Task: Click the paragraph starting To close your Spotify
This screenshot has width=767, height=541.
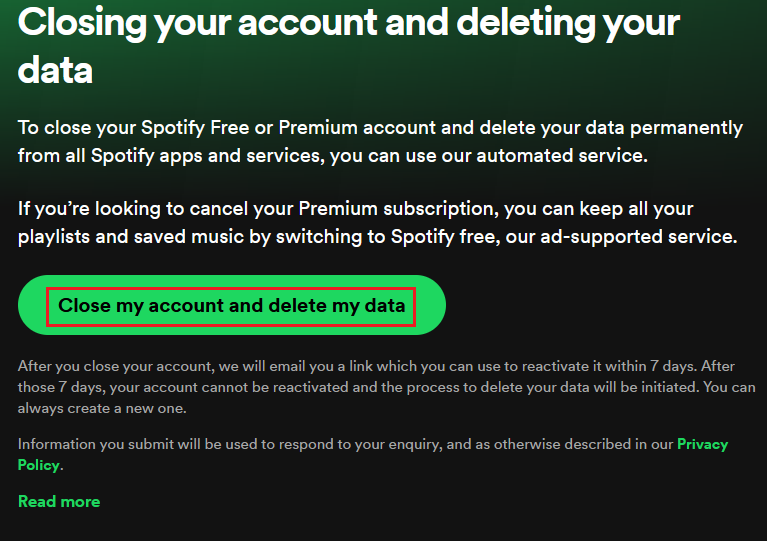Action: [x=380, y=141]
